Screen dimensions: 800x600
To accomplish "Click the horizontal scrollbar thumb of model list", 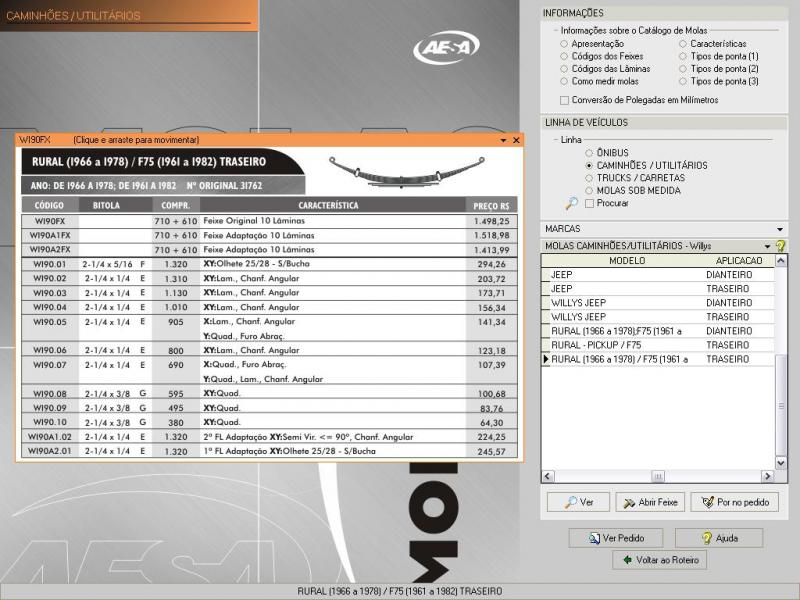I will [658, 476].
